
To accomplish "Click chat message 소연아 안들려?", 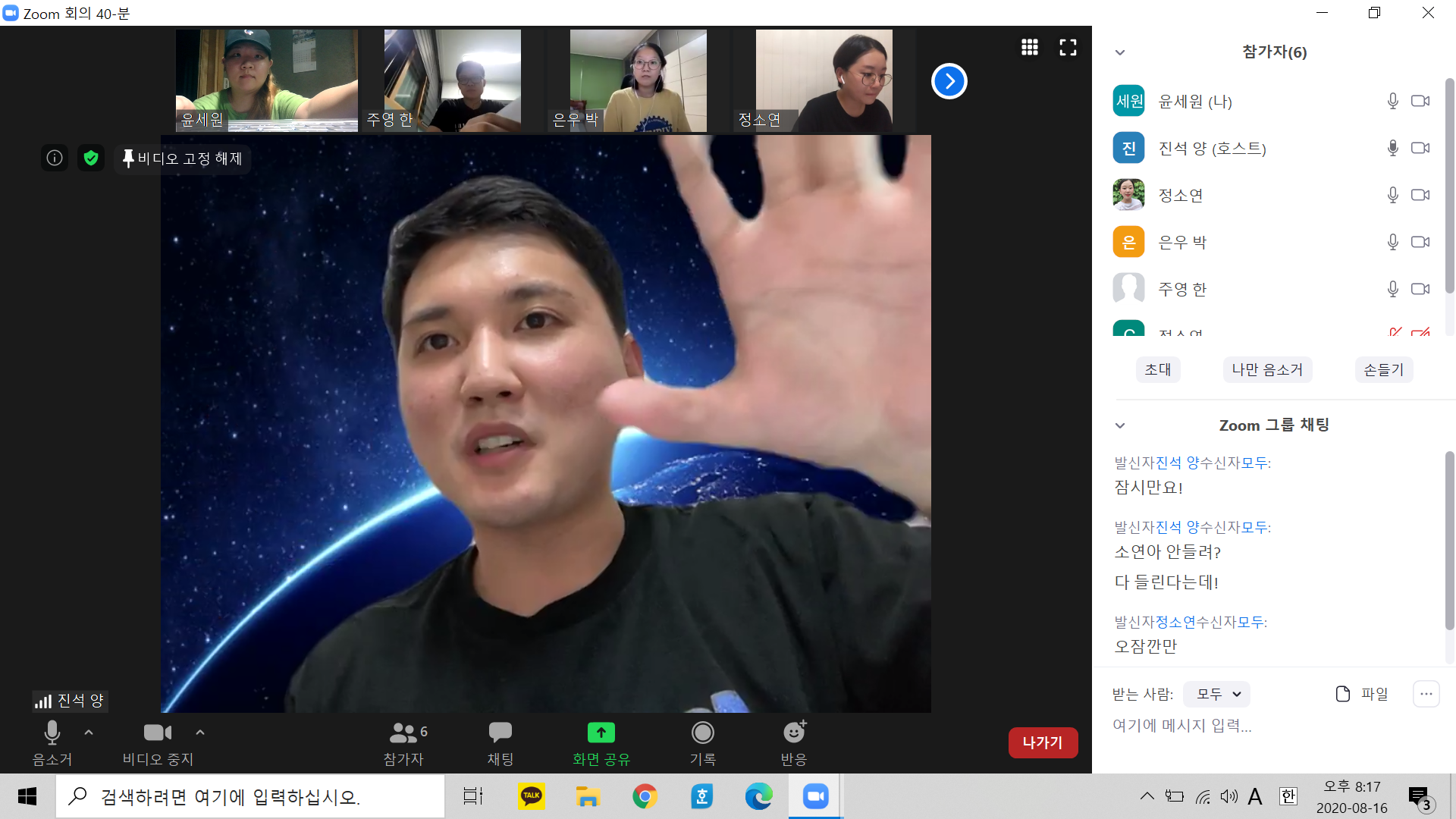I will tap(1168, 552).
